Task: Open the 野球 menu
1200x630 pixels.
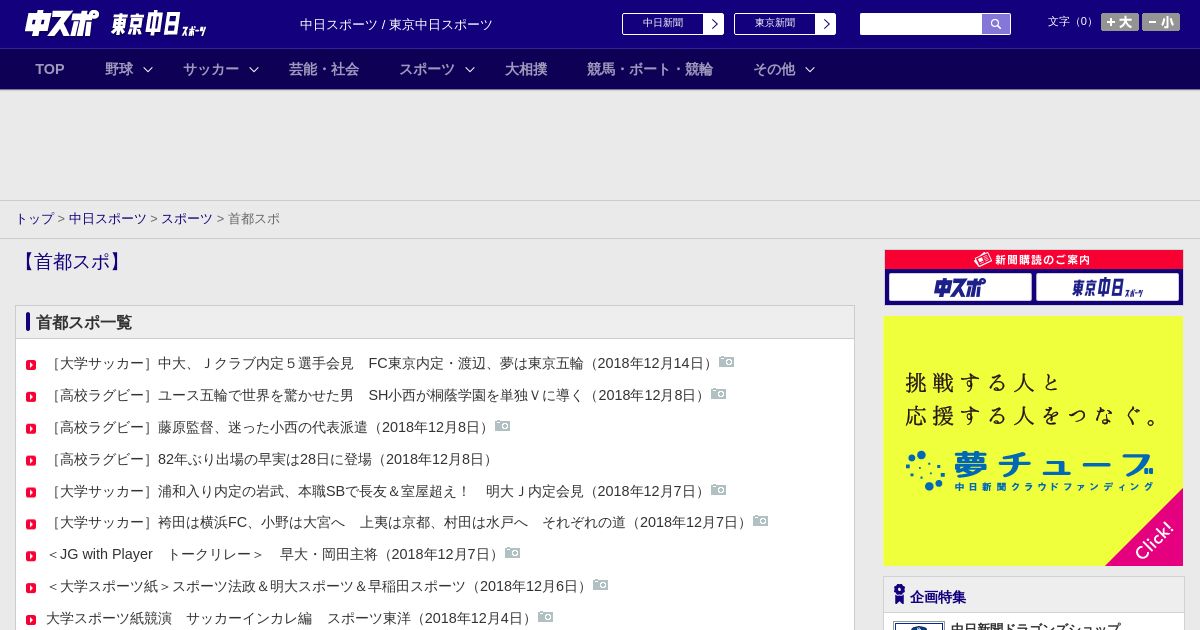Action: [x=119, y=69]
